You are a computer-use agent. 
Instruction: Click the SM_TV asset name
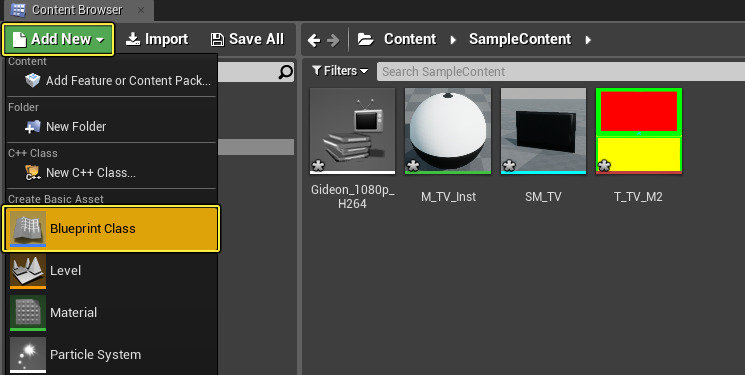(x=543, y=197)
